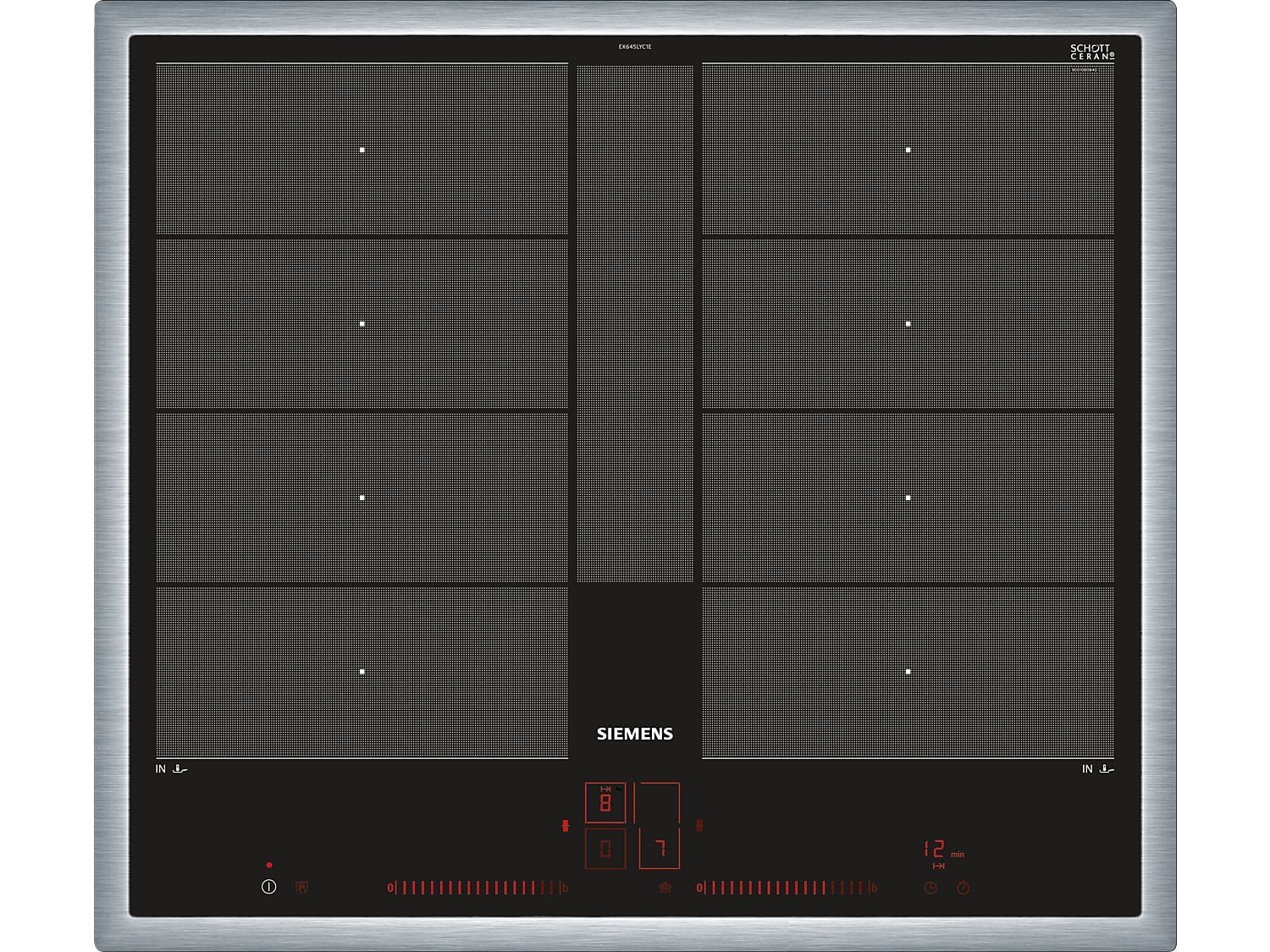
Task: Touch the bottom-right cooking zone dot
Action: [x=908, y=672]
